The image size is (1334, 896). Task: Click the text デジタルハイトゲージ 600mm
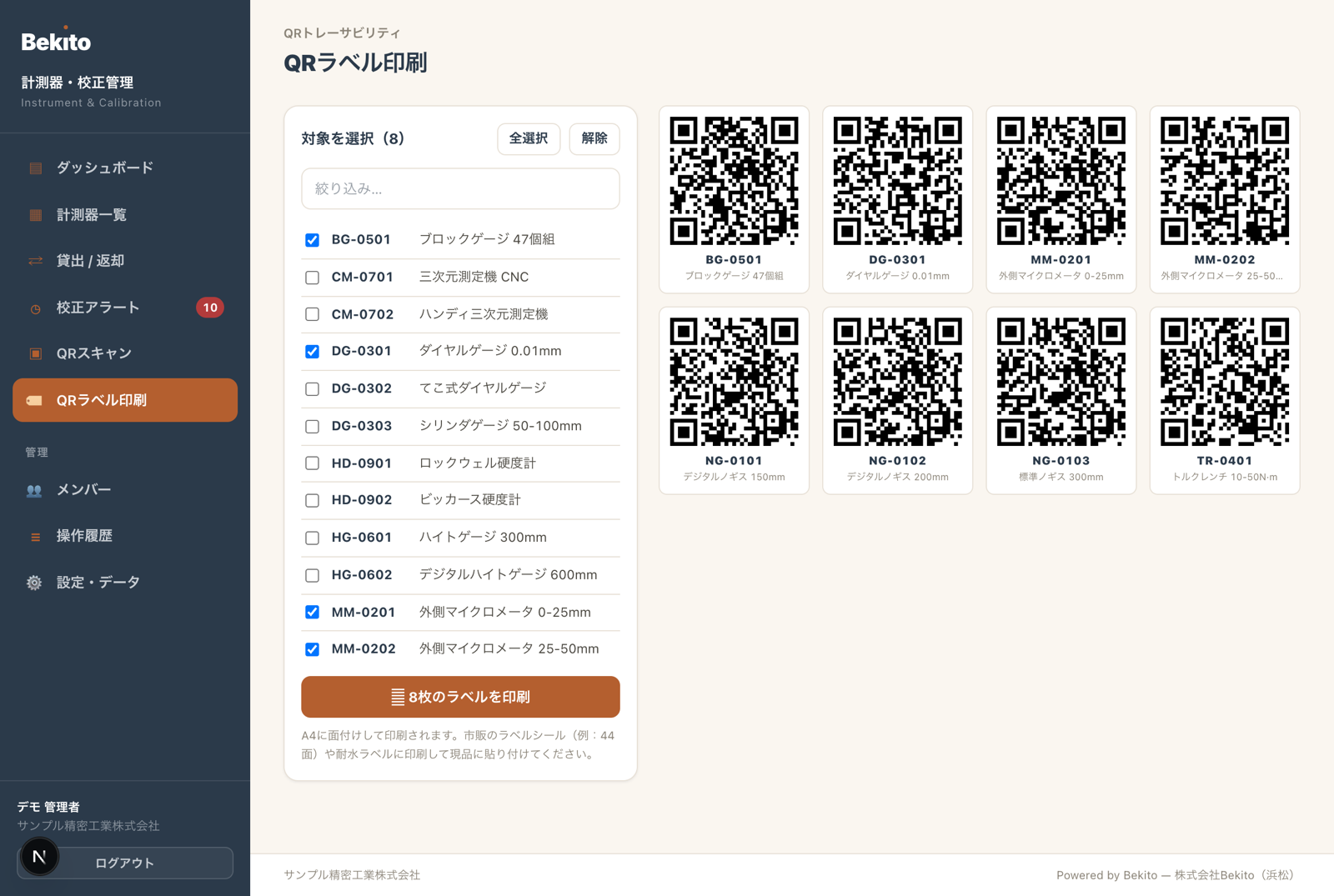click(508, 575)
